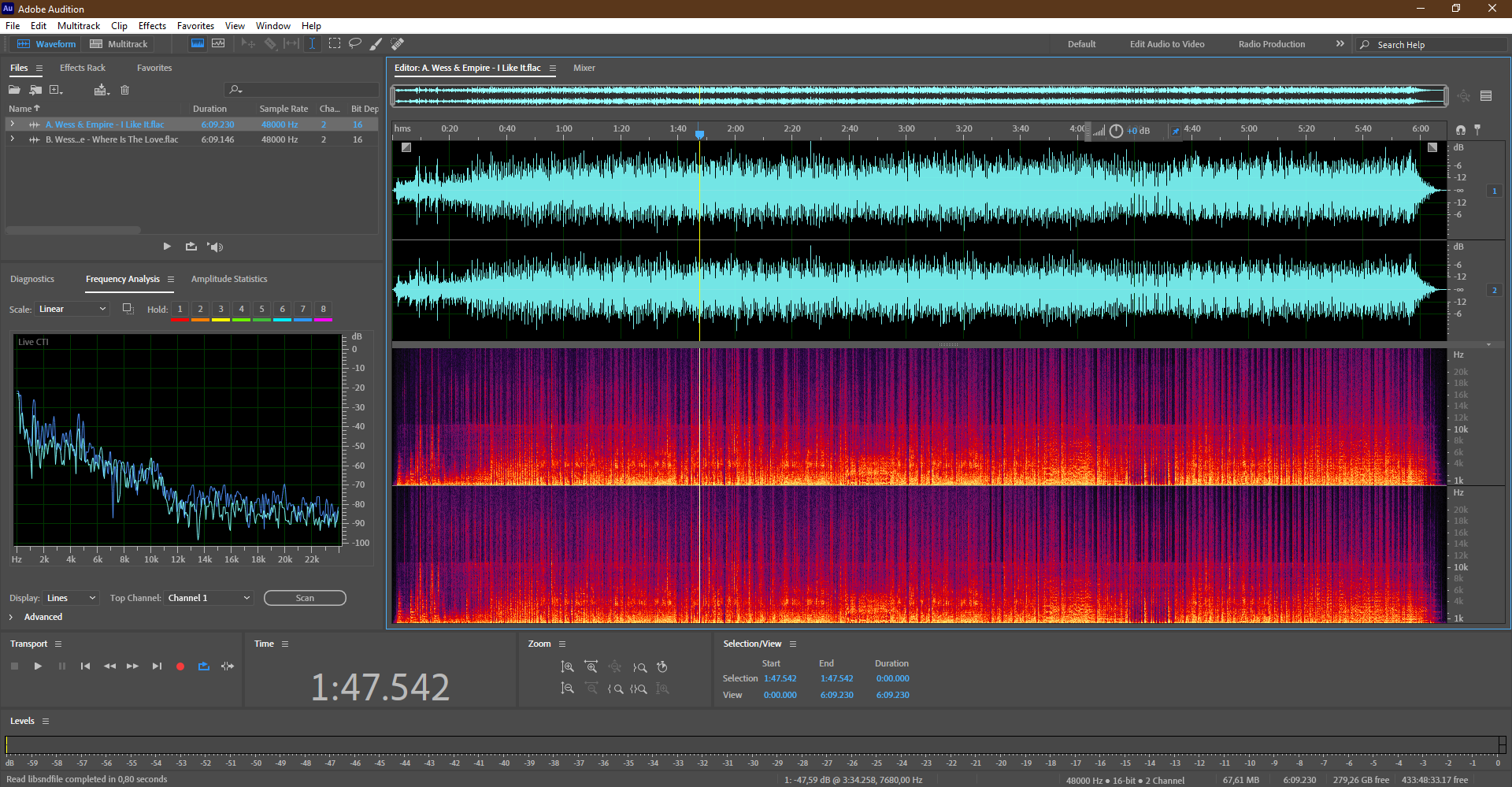Select the Radio Production workspace
This screenshot has width=1512, height=787.
(x=1272, y=44)
